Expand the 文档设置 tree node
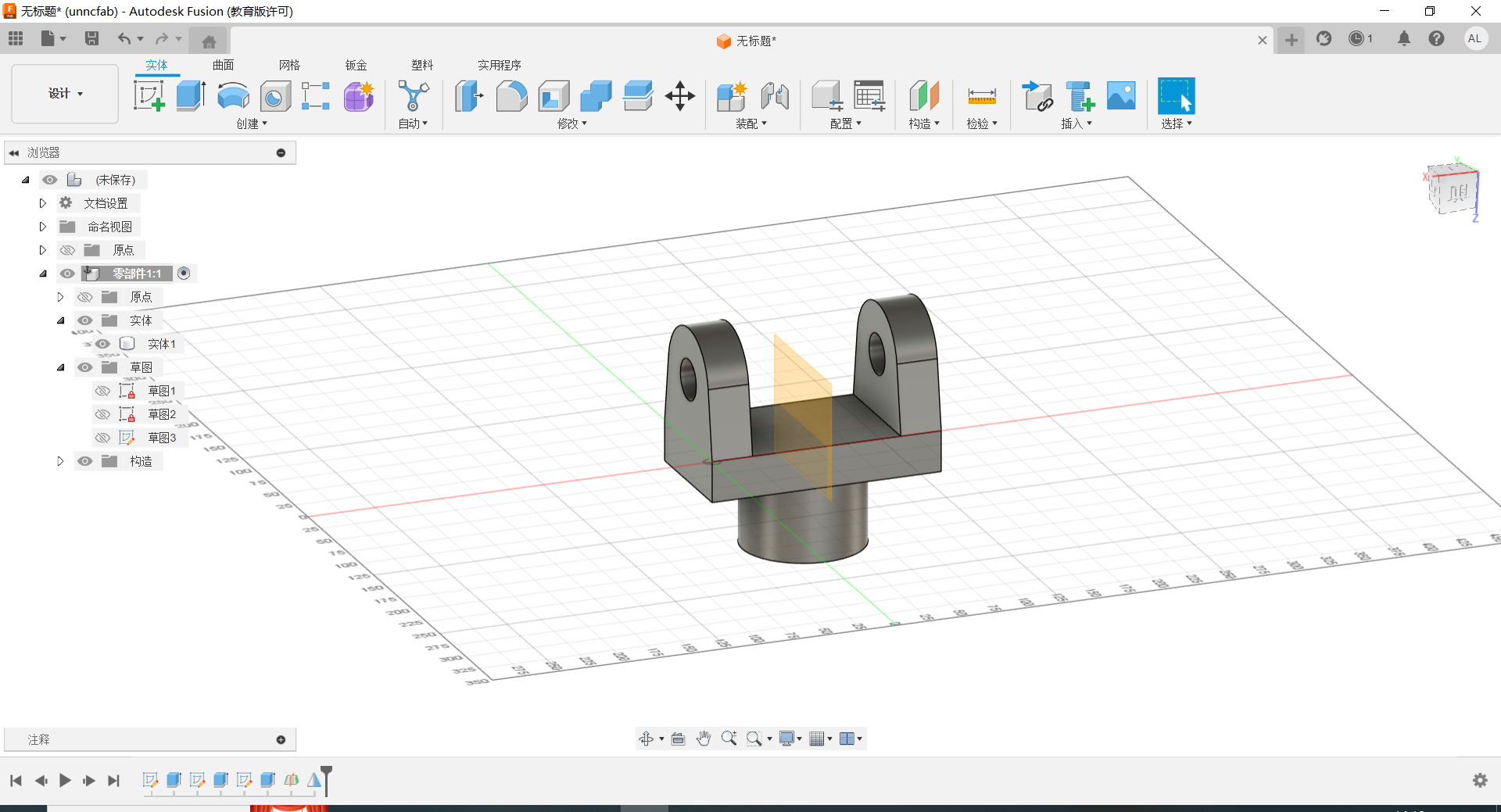This screenshot has width=1501, height=812. 43,203
